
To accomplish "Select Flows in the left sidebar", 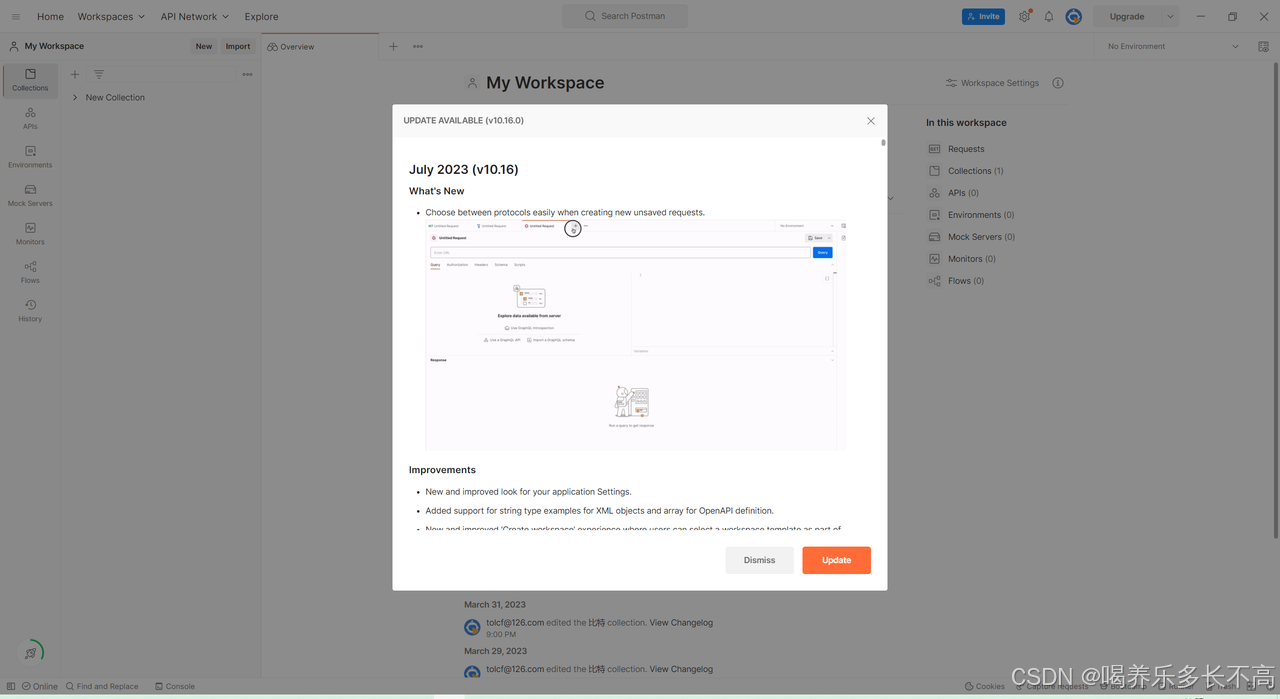I will 30,273.
